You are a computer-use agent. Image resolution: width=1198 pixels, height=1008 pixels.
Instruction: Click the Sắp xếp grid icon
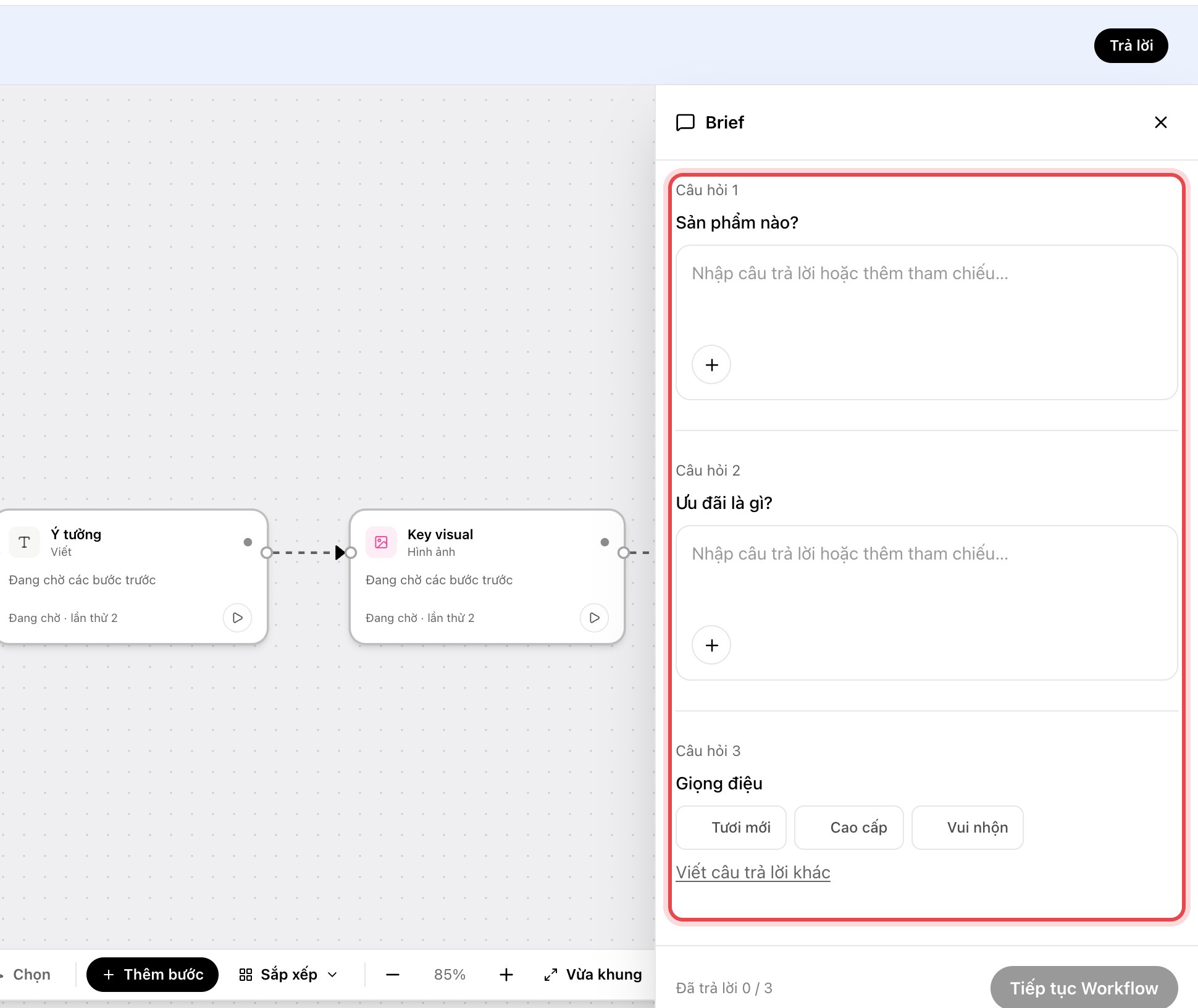pyautogui.click(x=246, y=975)
